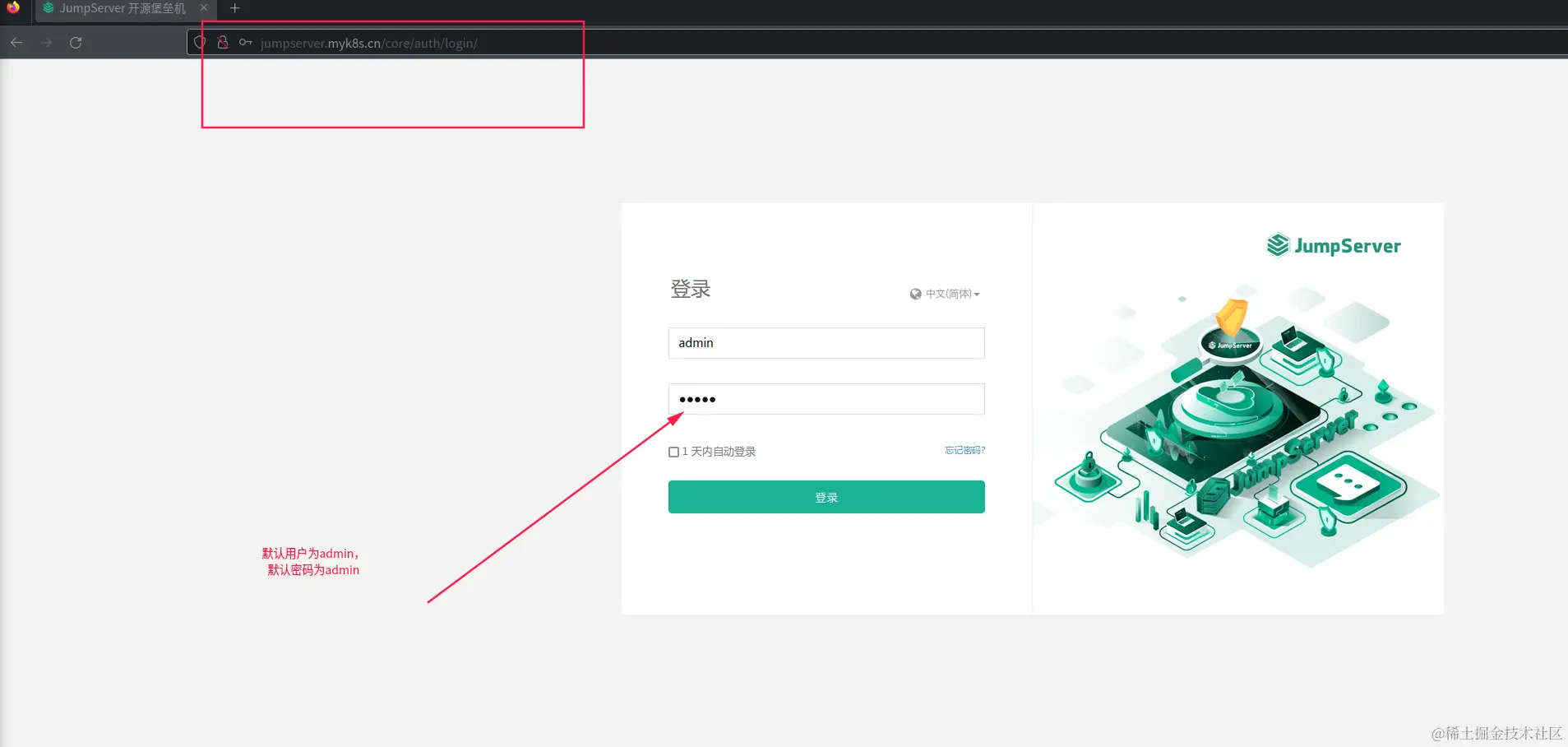Click the browser forward arrow
The image size is (1568, 747).
click(x=46, y=43)
